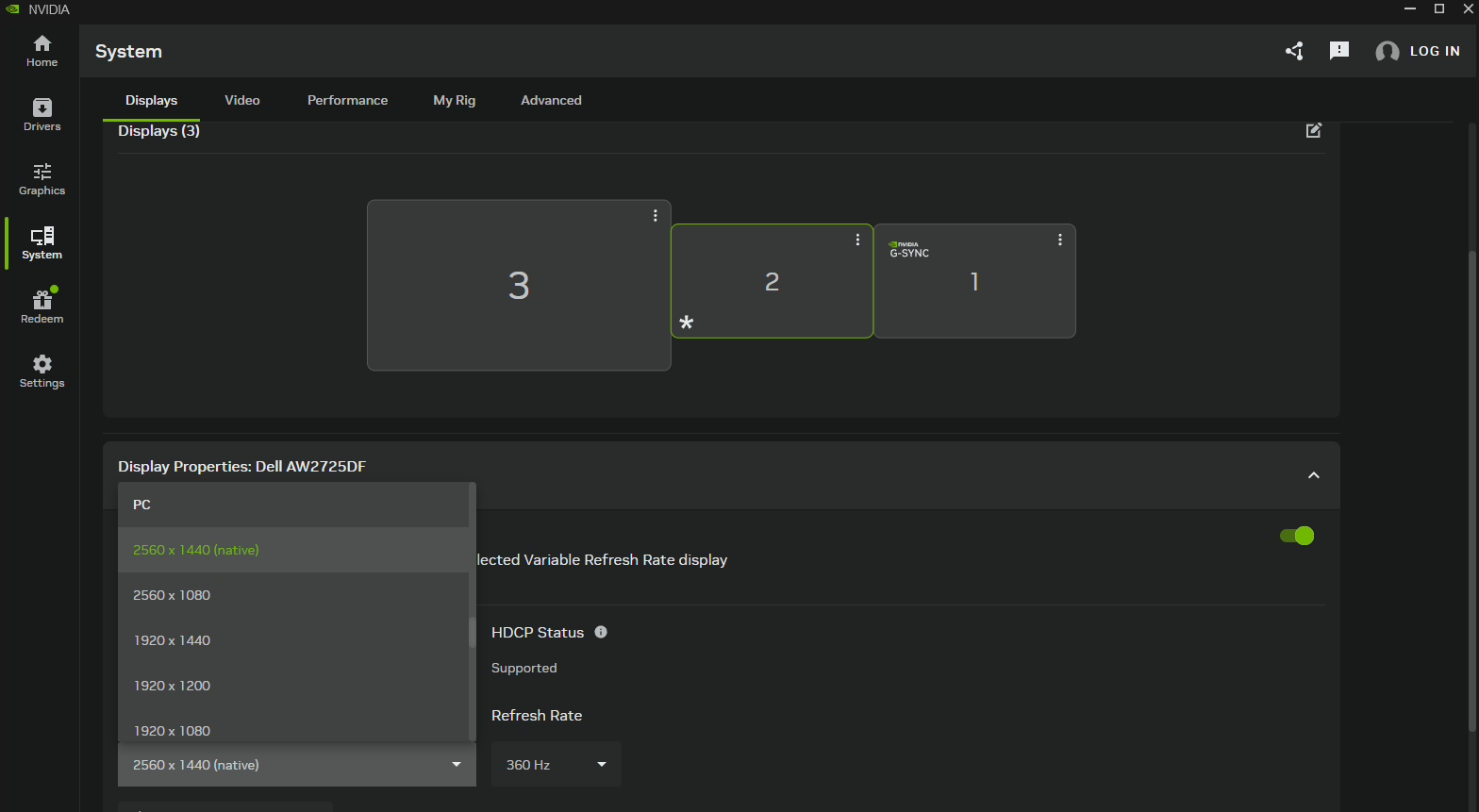Click the 'Supported' HDCP status text
Screen dimensions: 1479x812
tap(524, 668)
